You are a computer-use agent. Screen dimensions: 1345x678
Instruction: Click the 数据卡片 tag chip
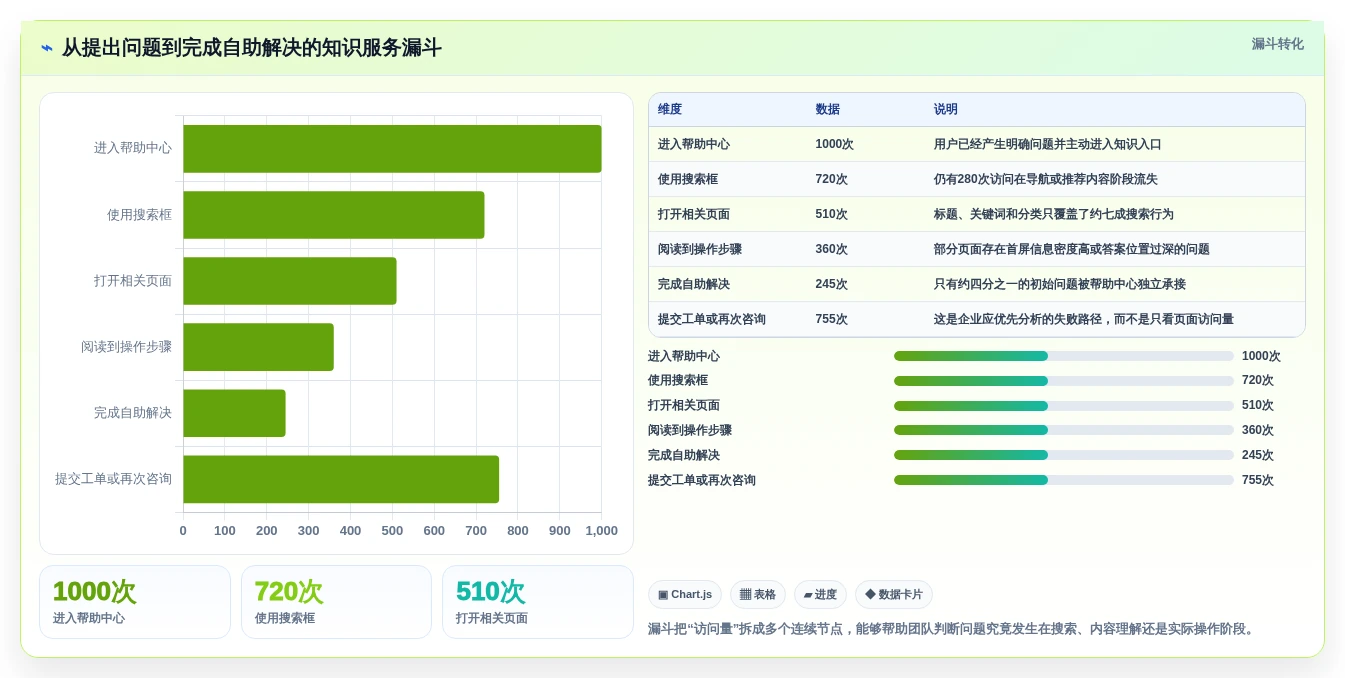click(894, 595)
